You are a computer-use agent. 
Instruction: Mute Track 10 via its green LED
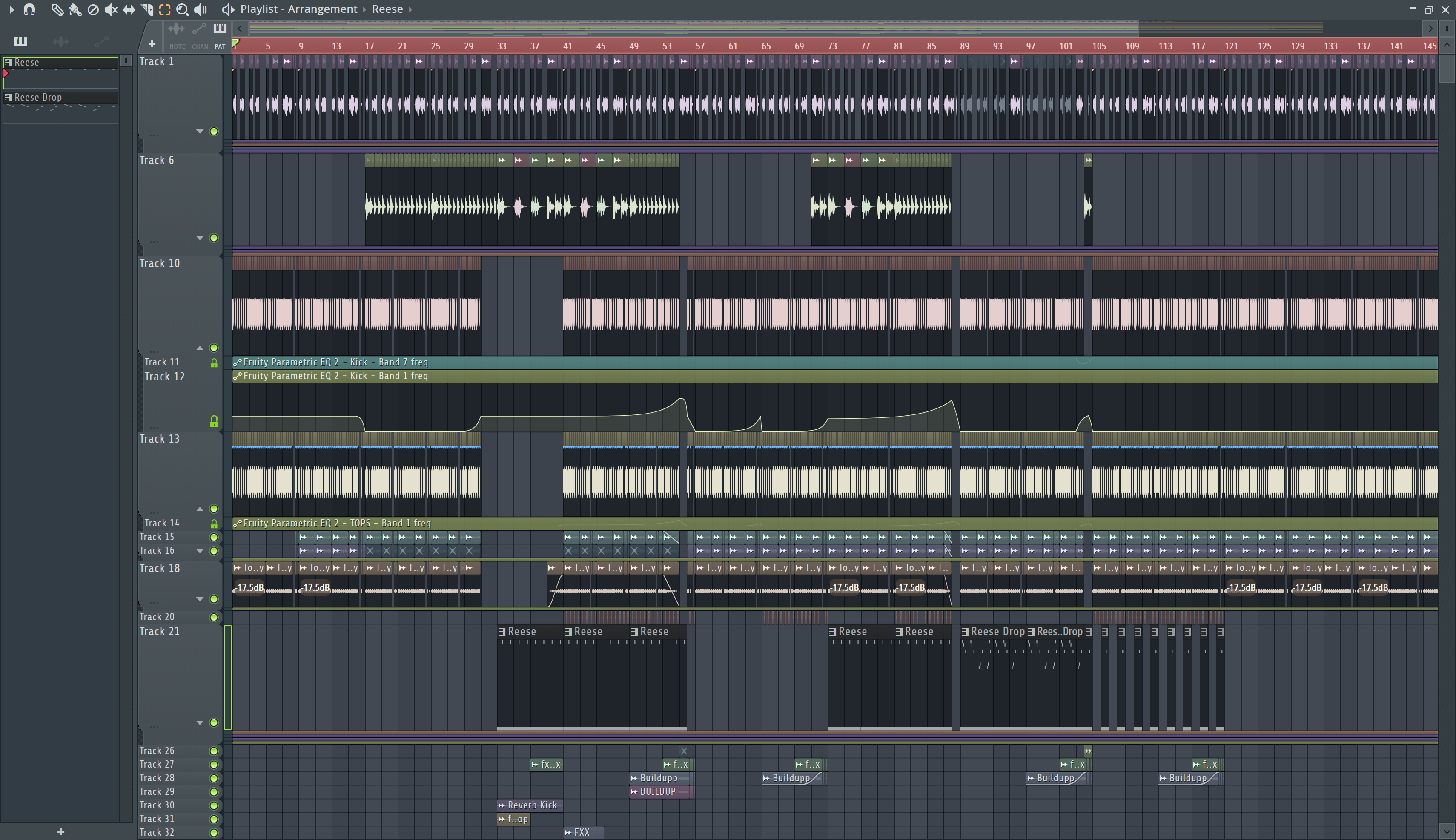[x=214, y=348]
